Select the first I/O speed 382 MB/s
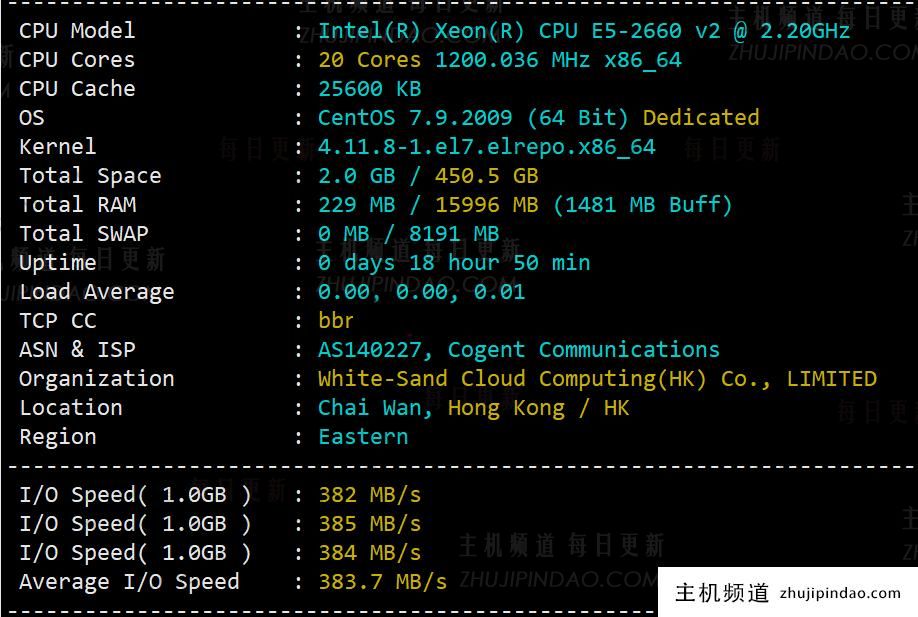 point(369,495)
